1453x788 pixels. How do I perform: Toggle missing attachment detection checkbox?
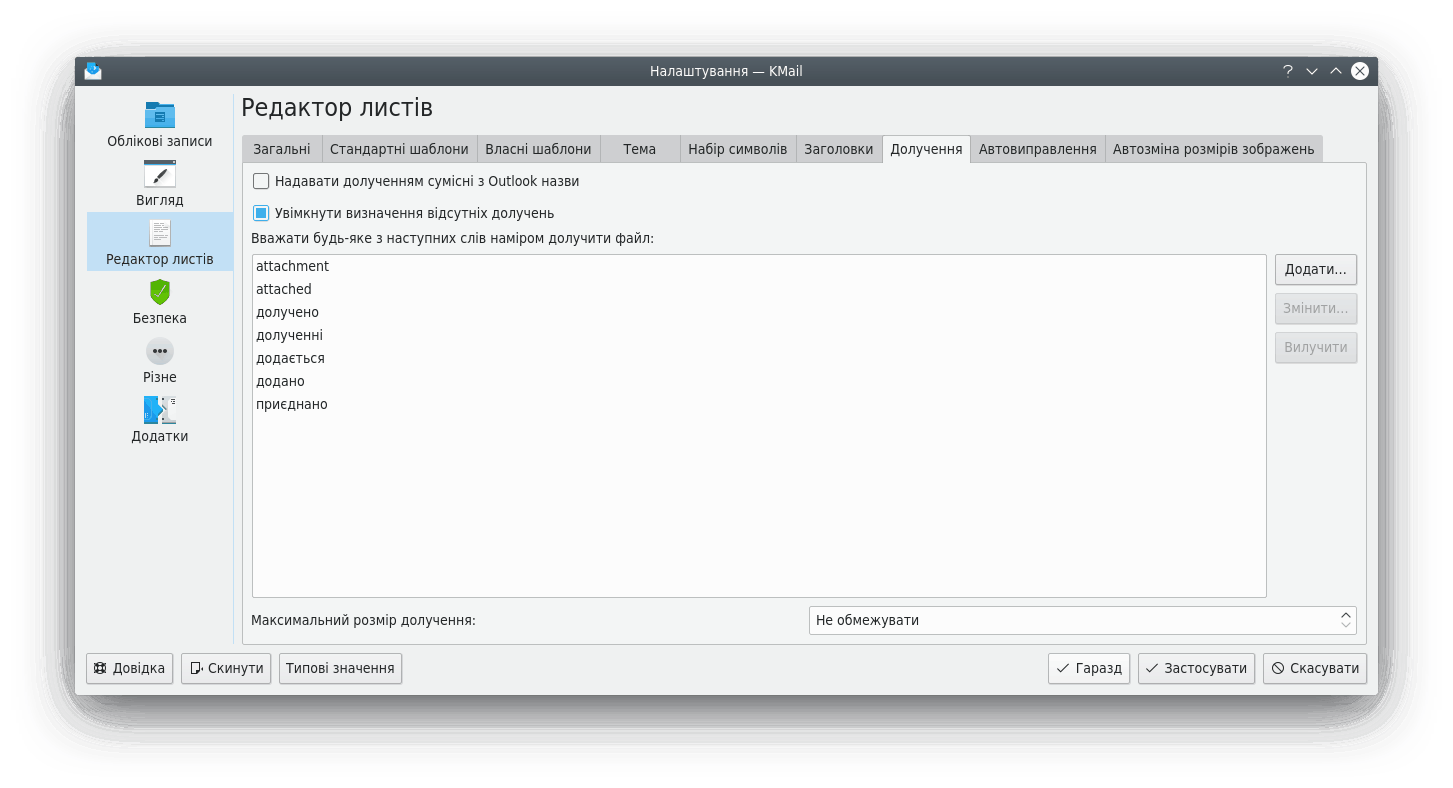coord(261,213)
